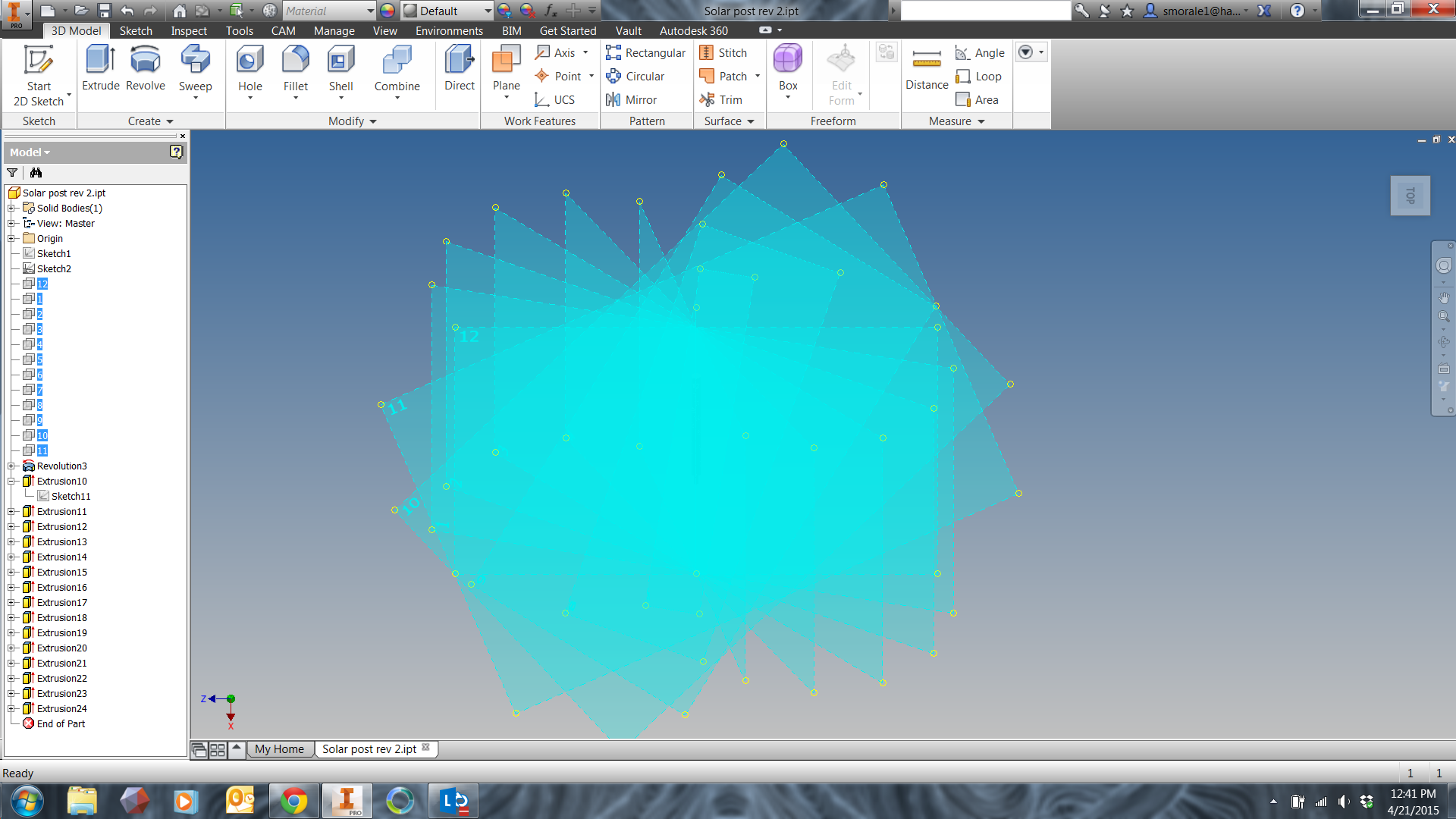The image size is (1456, 819).
Task: Collapse the Solid Bodies(1) node
Action: tap(10, 208)
